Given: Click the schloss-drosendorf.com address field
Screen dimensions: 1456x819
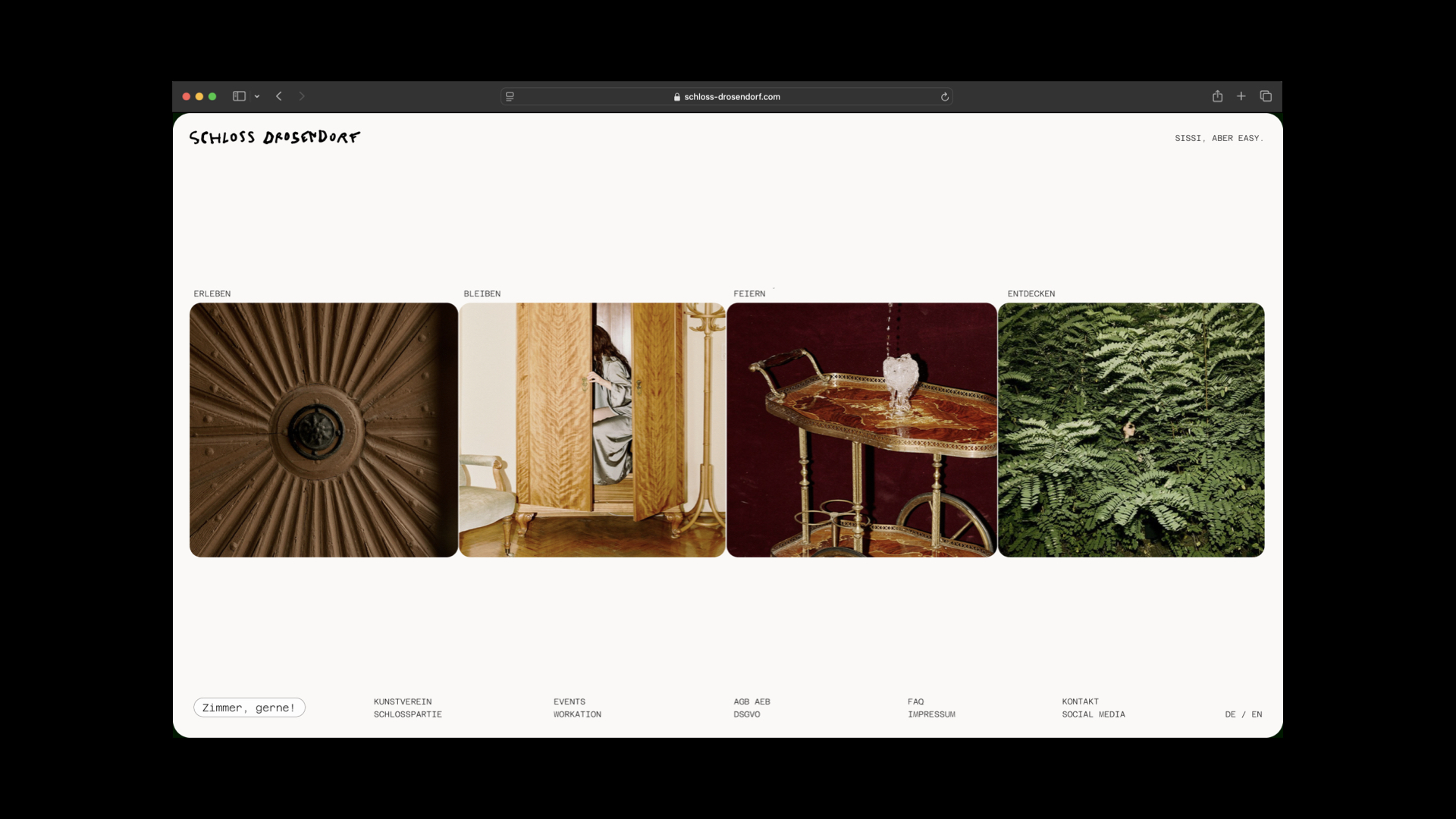Looking at the screenshot, I should 731,96.
